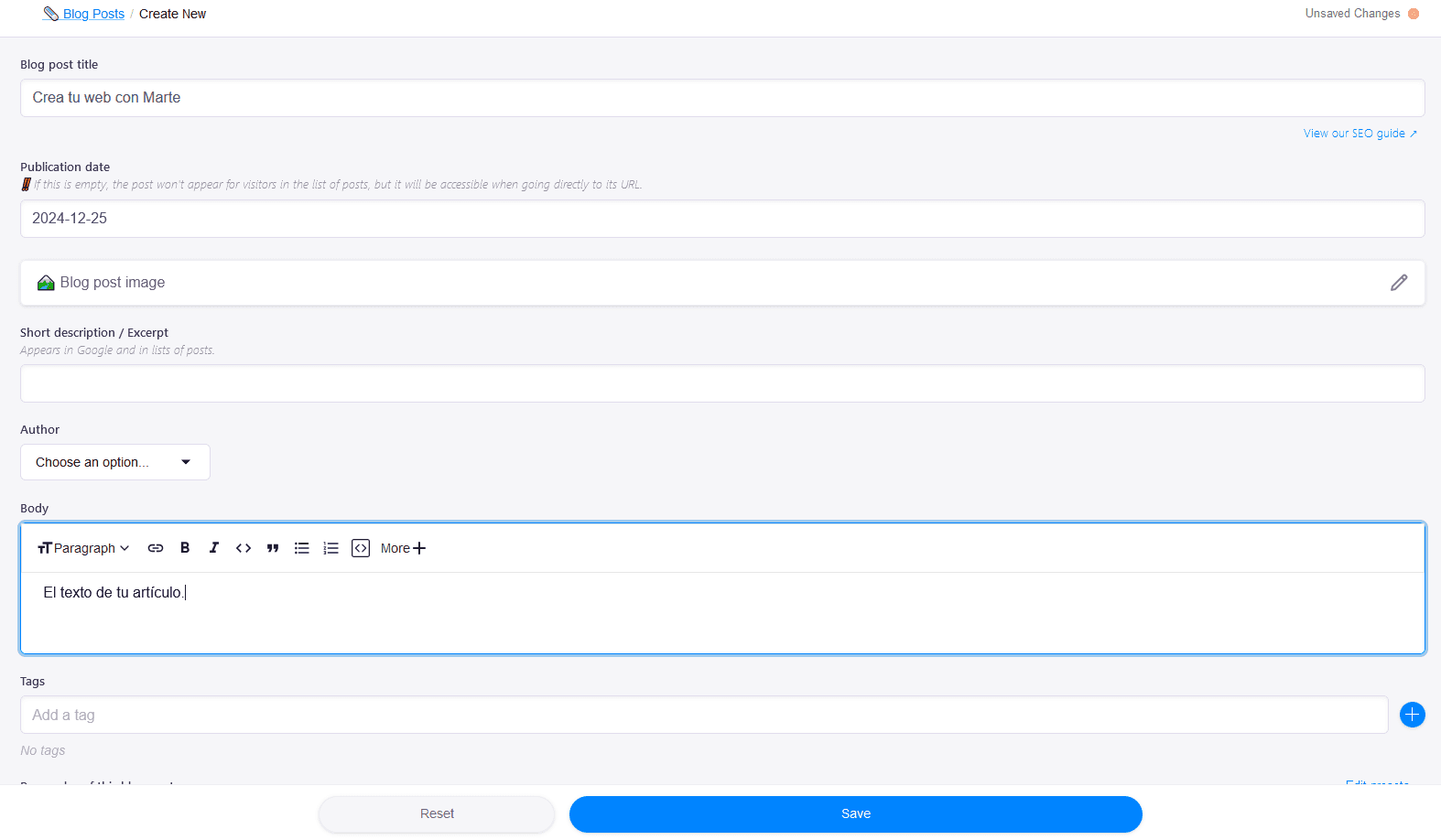Toggle italic formatting in Body editor
Viewport: 1441px width, 840px height.
tap(214, 548)
